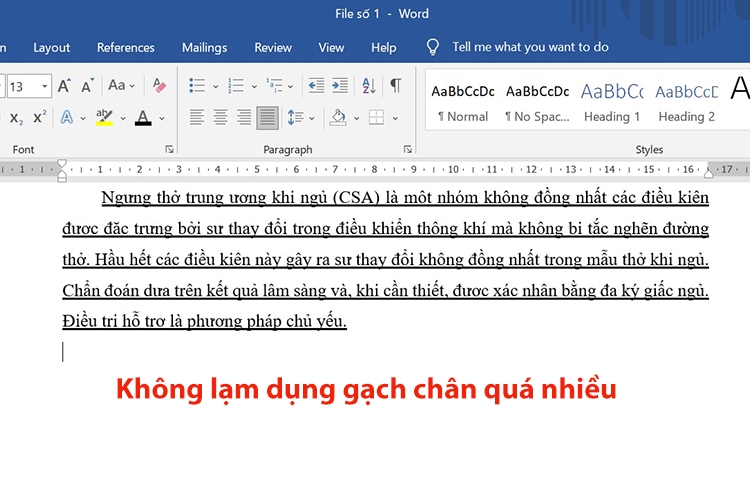The width and height of the screenshot is (750, 500).
Task: Open numbering library dropdown
Action: tap(254, 87)
